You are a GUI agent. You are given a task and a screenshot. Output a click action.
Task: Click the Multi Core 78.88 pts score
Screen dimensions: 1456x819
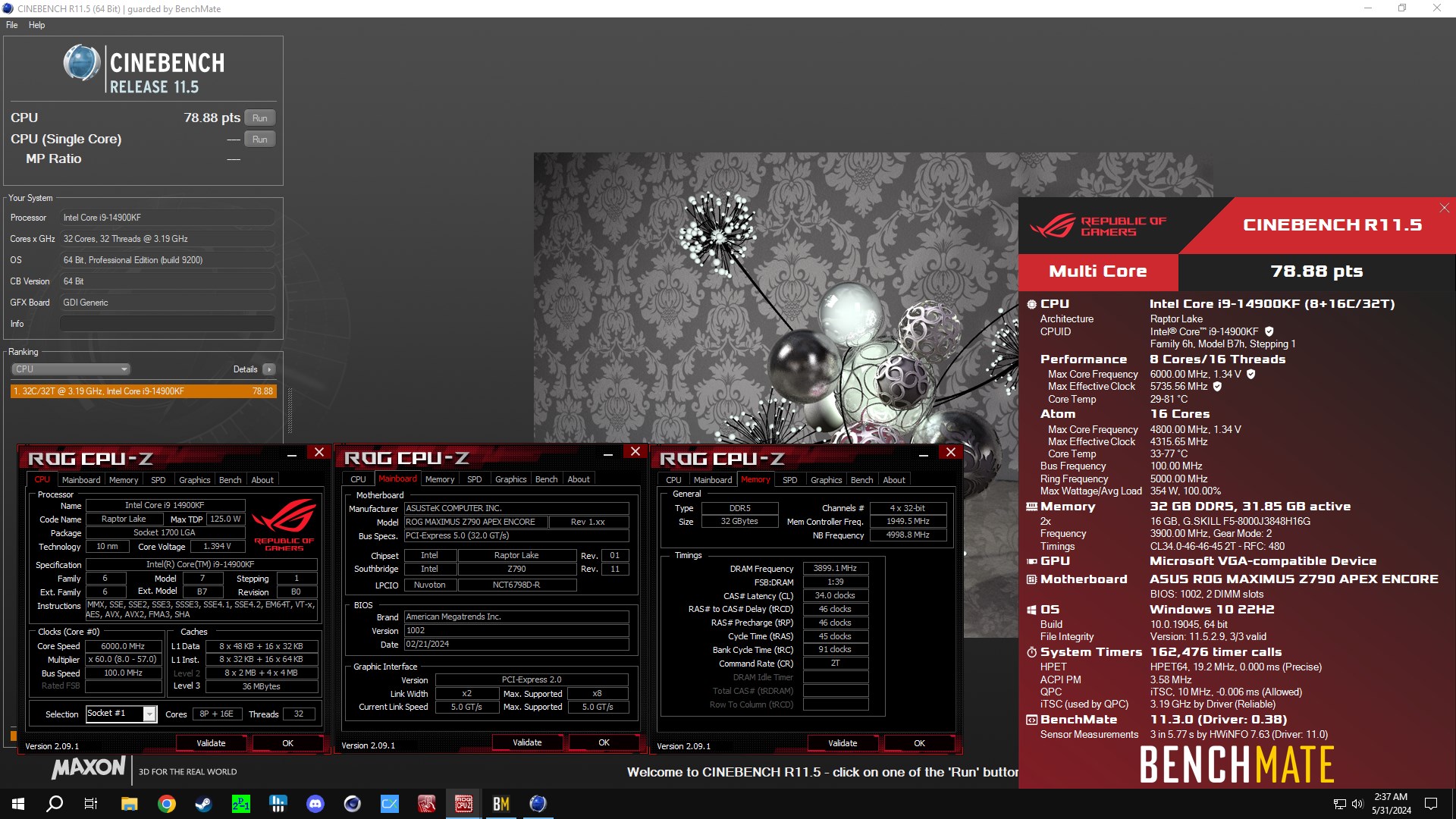point(1316,271)
